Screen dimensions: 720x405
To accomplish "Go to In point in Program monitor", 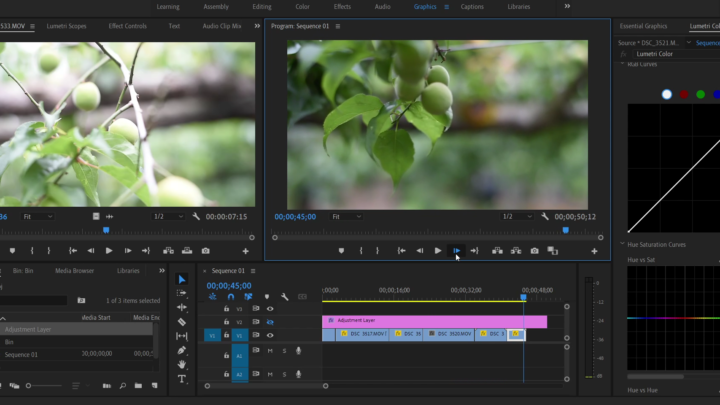I will [x=401, y=251].
